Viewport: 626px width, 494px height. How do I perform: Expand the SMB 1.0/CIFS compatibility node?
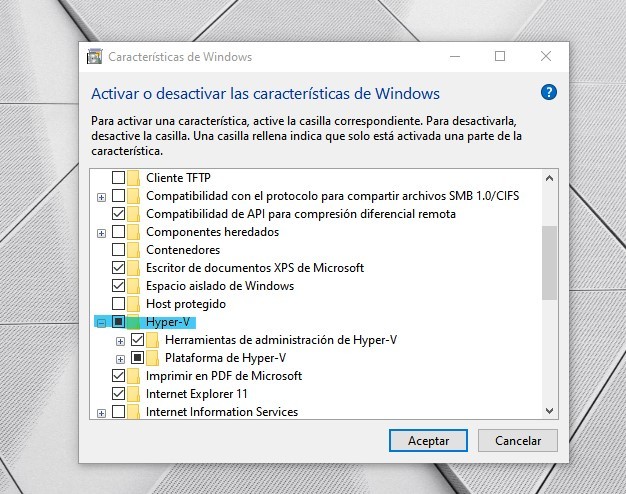coord(101,197)
